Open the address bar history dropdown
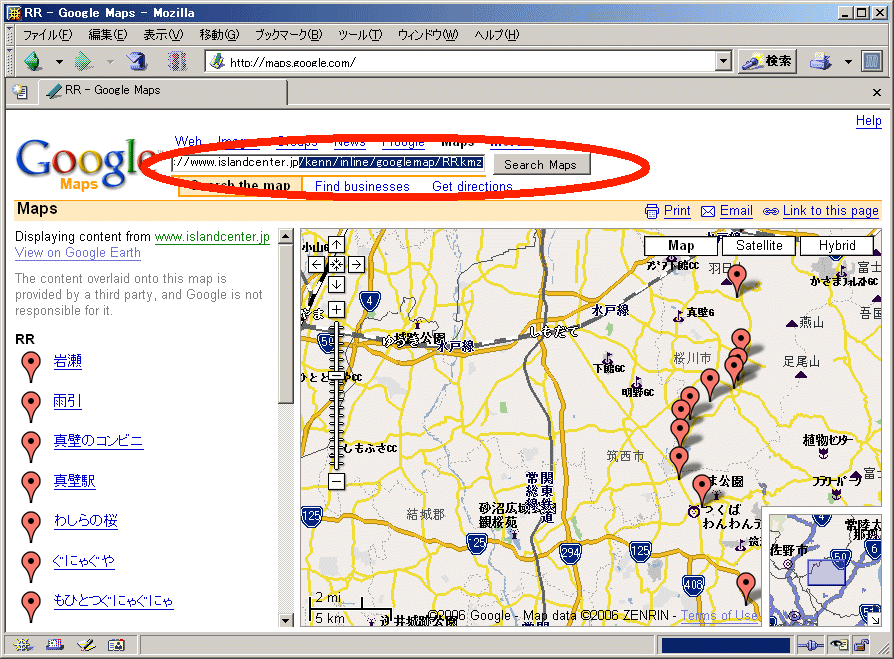The width and height of the screenshot is (894, 659). coord(723,61)
